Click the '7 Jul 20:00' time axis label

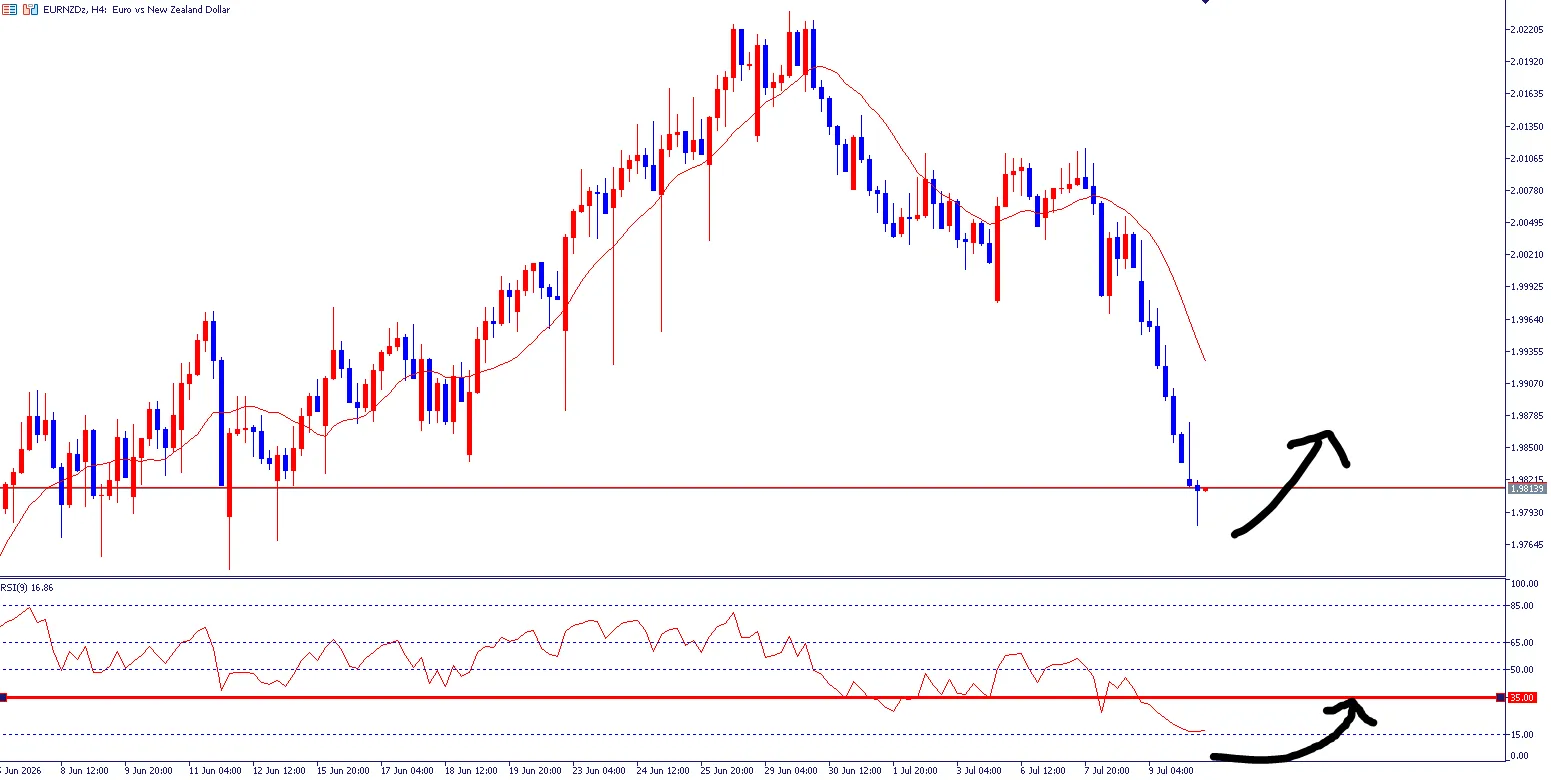[x=1108, y=771]
